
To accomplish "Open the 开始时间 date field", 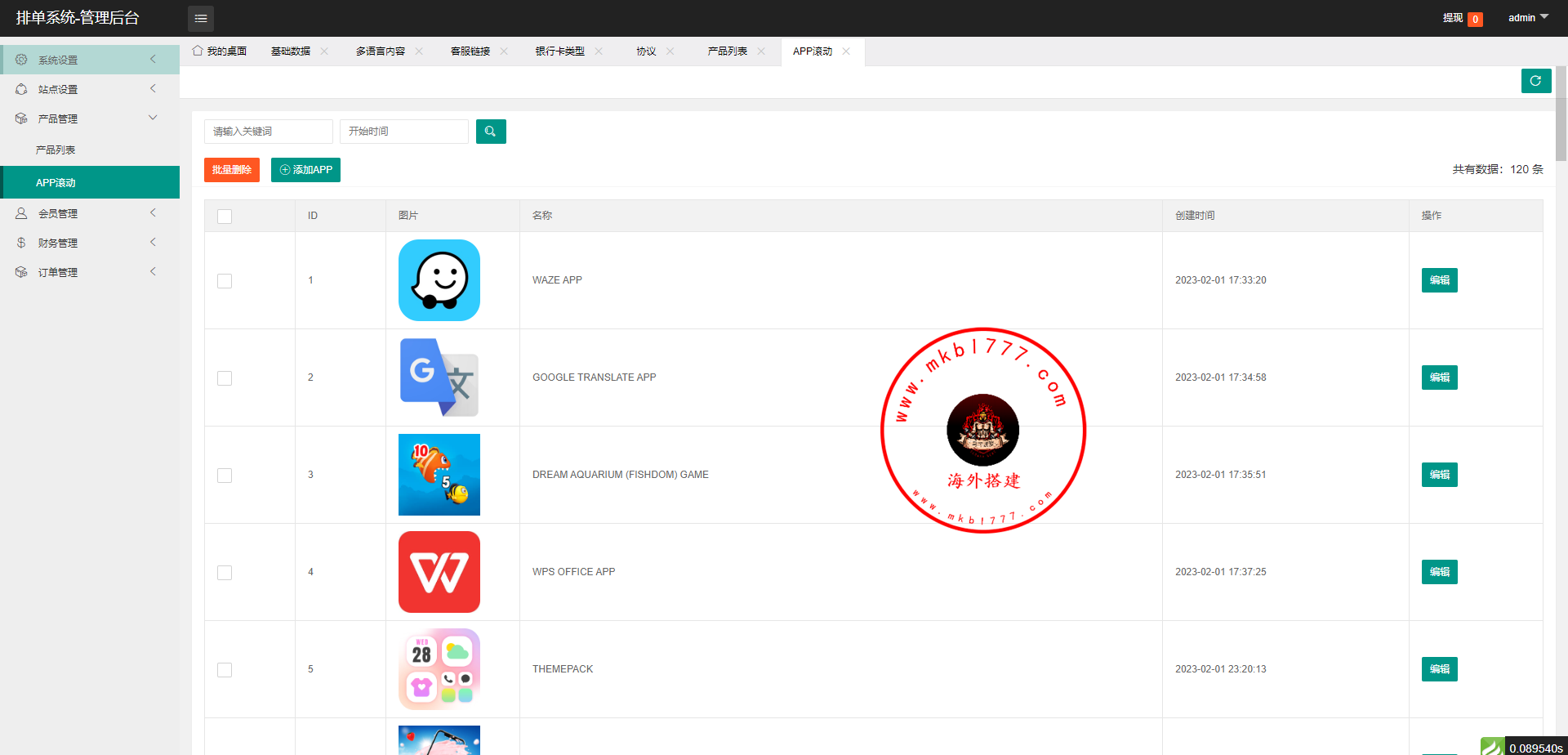I will pos(404,132).
